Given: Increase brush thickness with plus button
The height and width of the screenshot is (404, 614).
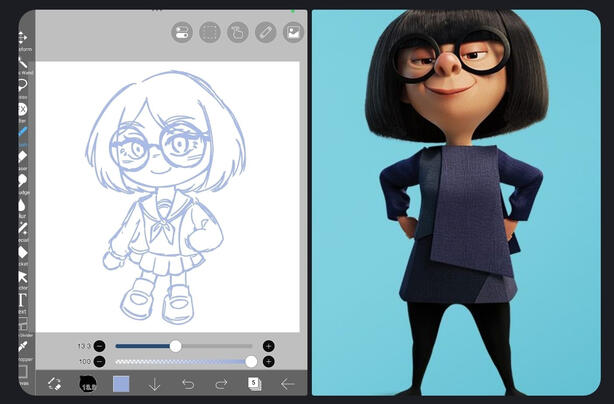Looking at the screenshot, I should click(x=268, y=346).
